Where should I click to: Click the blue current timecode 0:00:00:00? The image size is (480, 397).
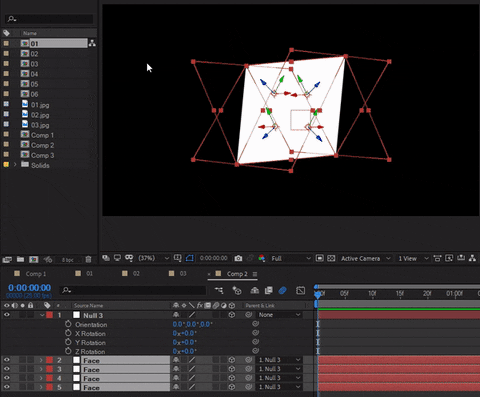tap(30, 288)
